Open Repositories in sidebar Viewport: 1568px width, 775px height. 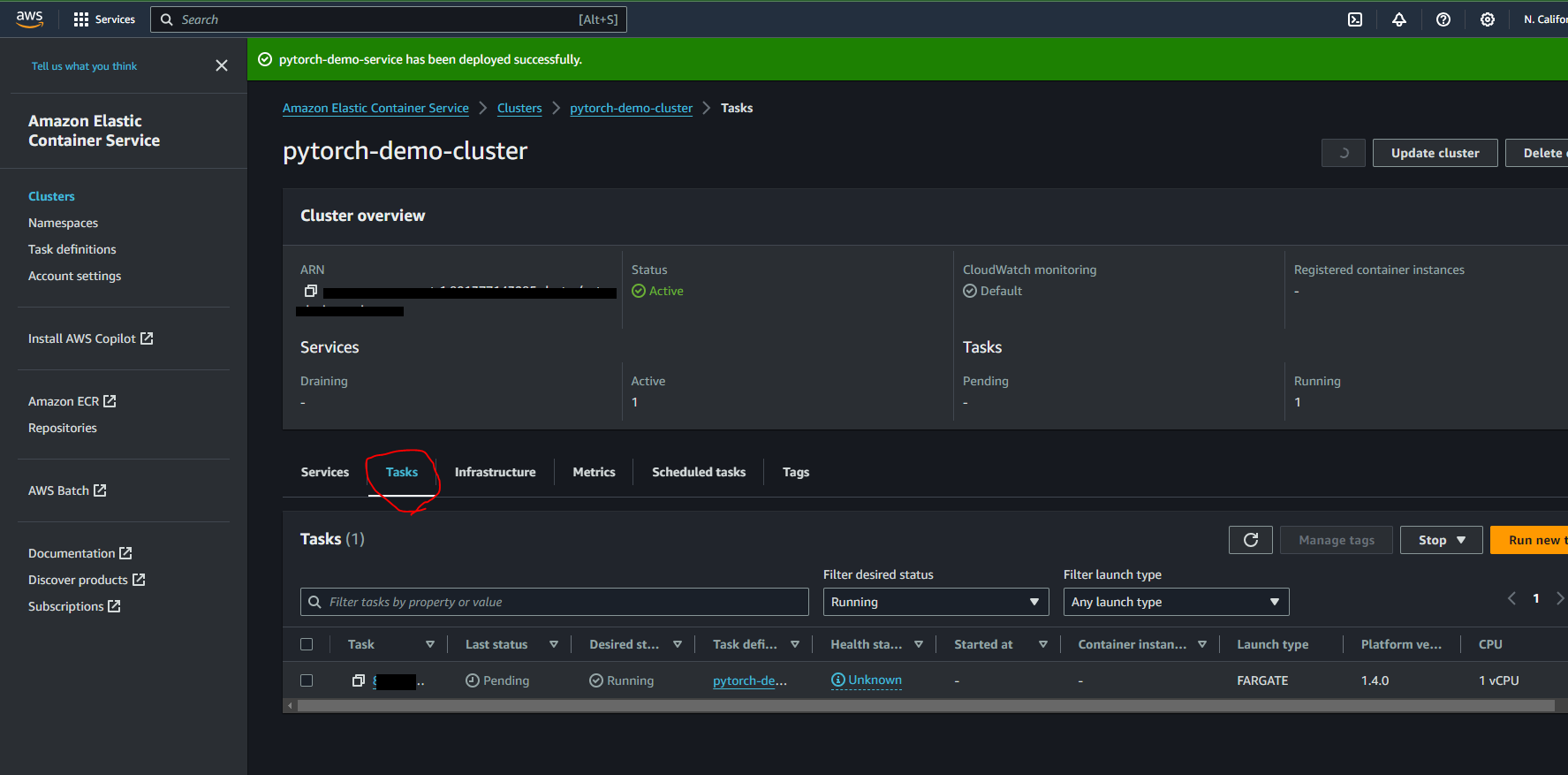62,428
